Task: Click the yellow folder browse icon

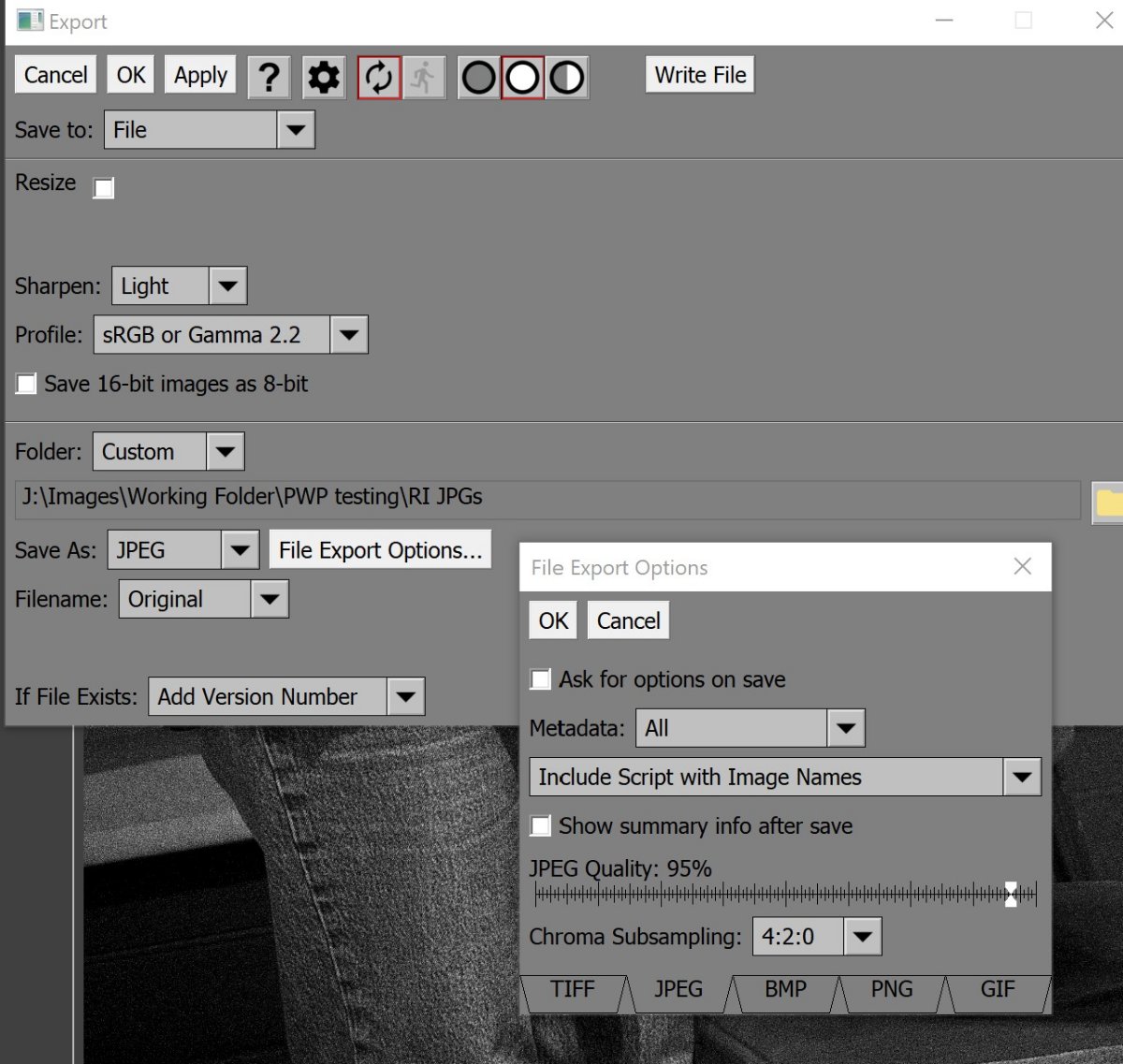Action: (x=1108, y=503)
